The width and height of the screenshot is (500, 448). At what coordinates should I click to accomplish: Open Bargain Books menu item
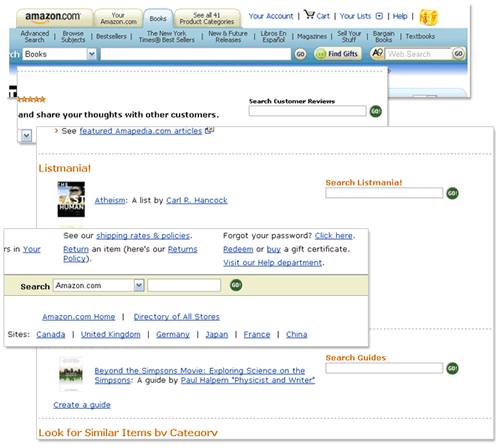(384, 36)
